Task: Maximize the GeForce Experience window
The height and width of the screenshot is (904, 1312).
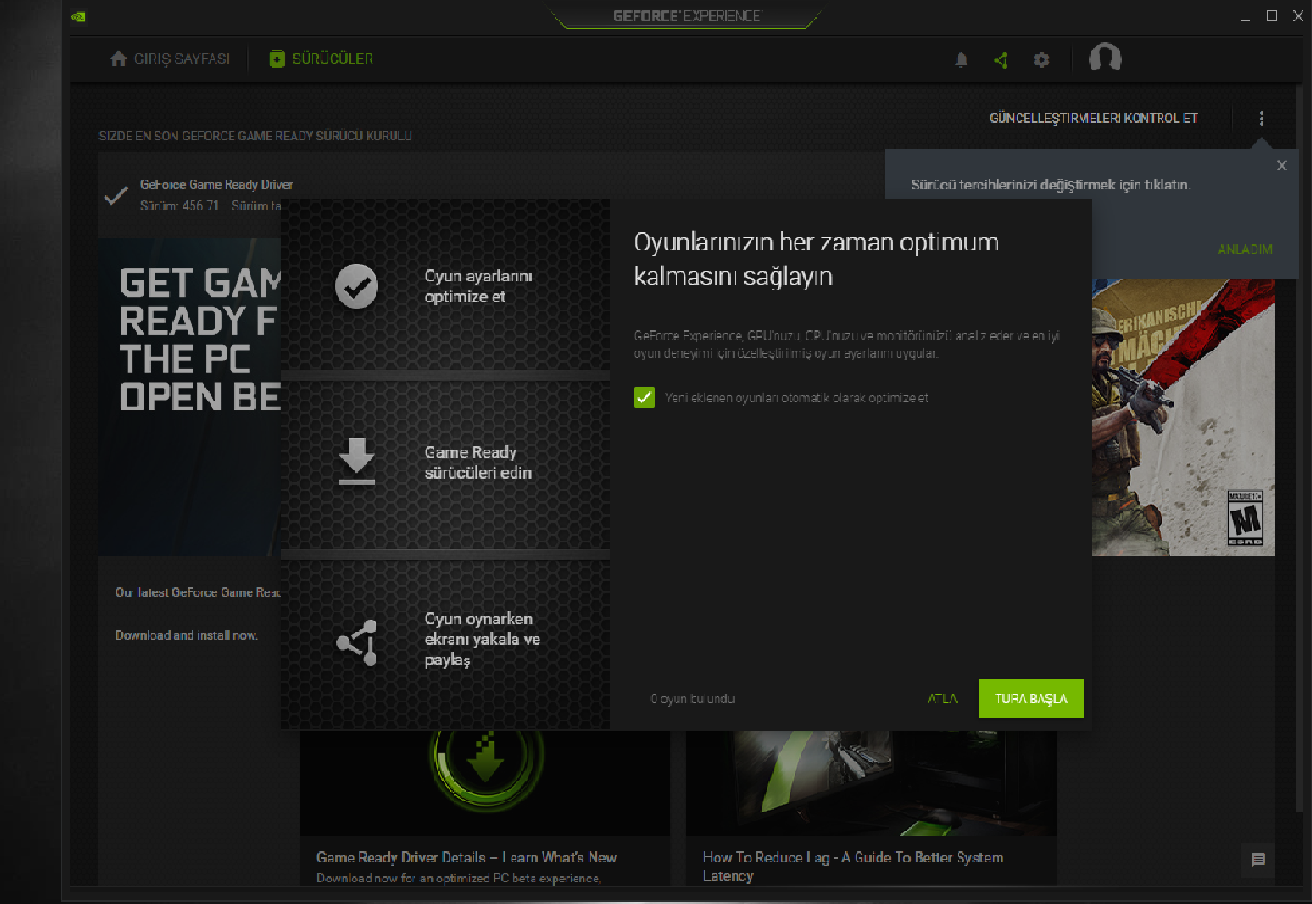Action: coord(1272,16)
